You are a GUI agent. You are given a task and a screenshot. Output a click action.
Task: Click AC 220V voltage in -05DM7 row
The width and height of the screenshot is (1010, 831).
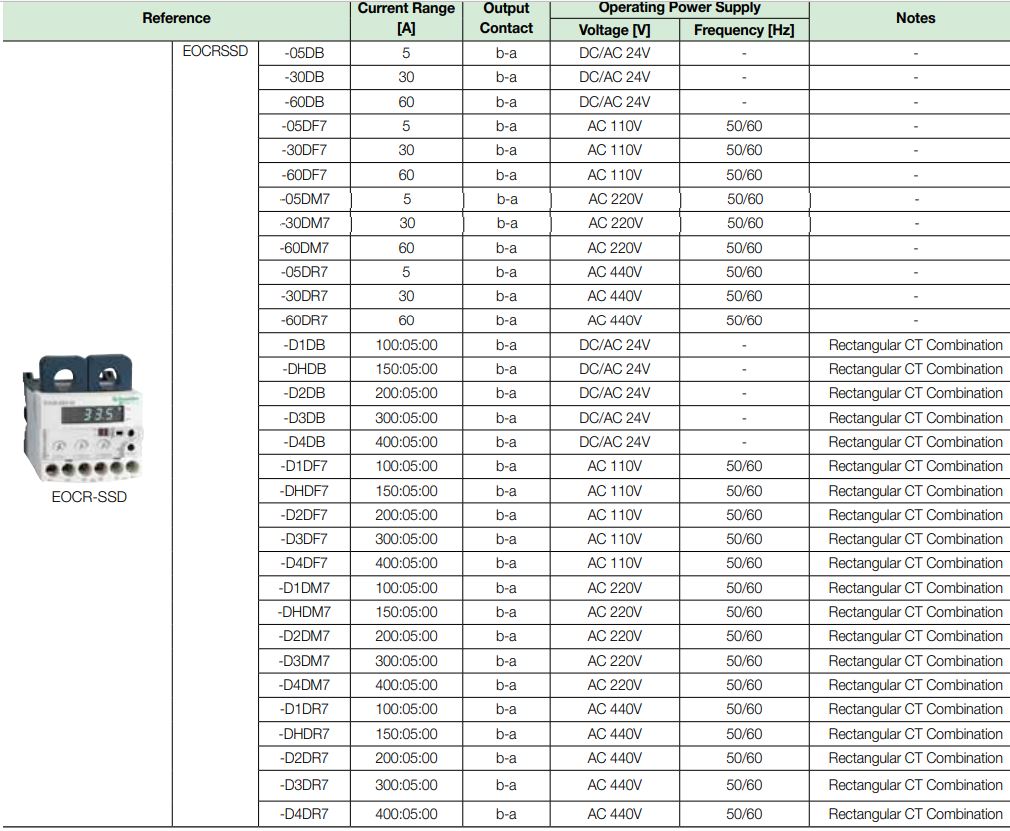pyautogui.click(x=615, y=199)
